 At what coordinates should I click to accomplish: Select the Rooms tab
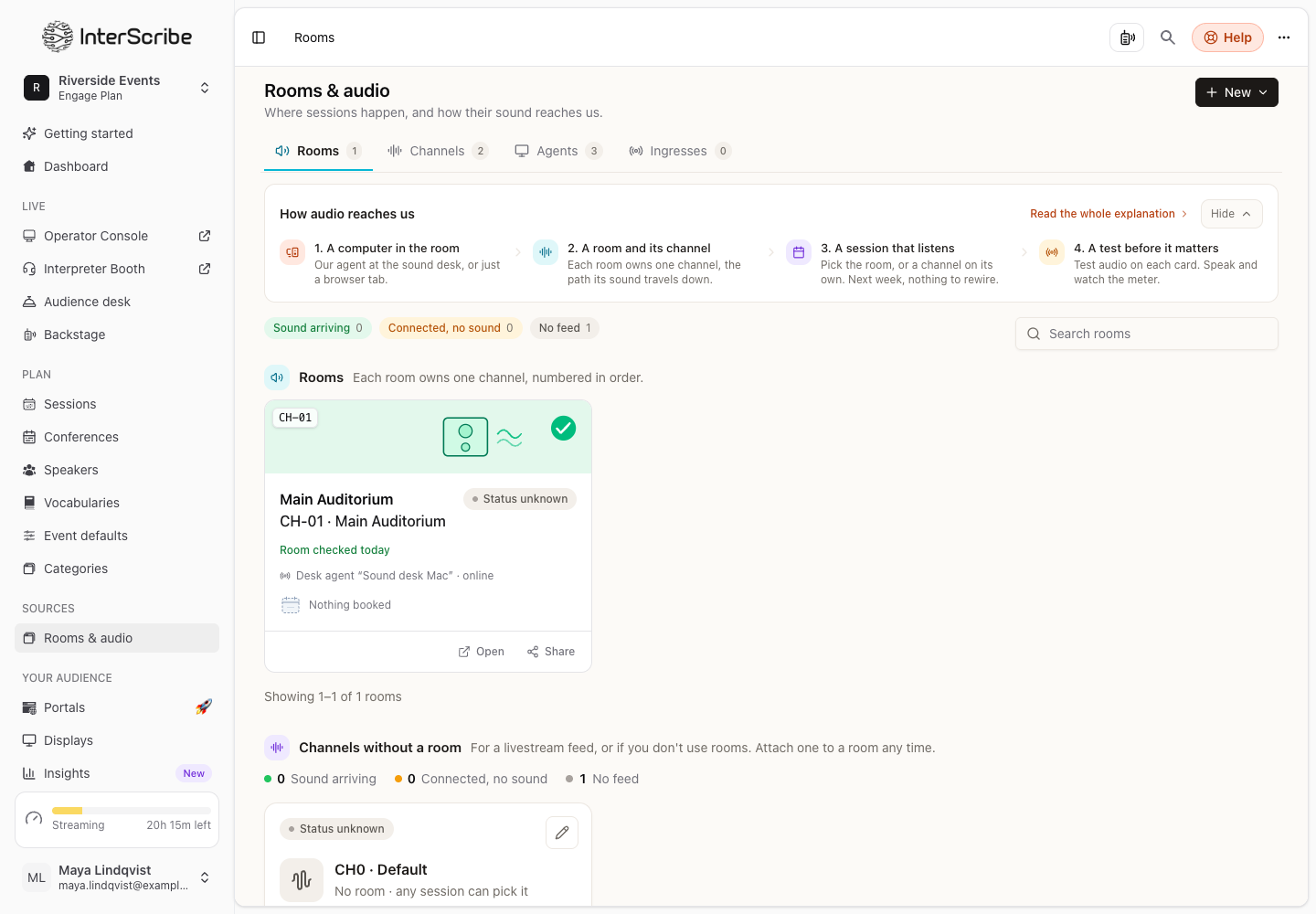pos(318,151)
